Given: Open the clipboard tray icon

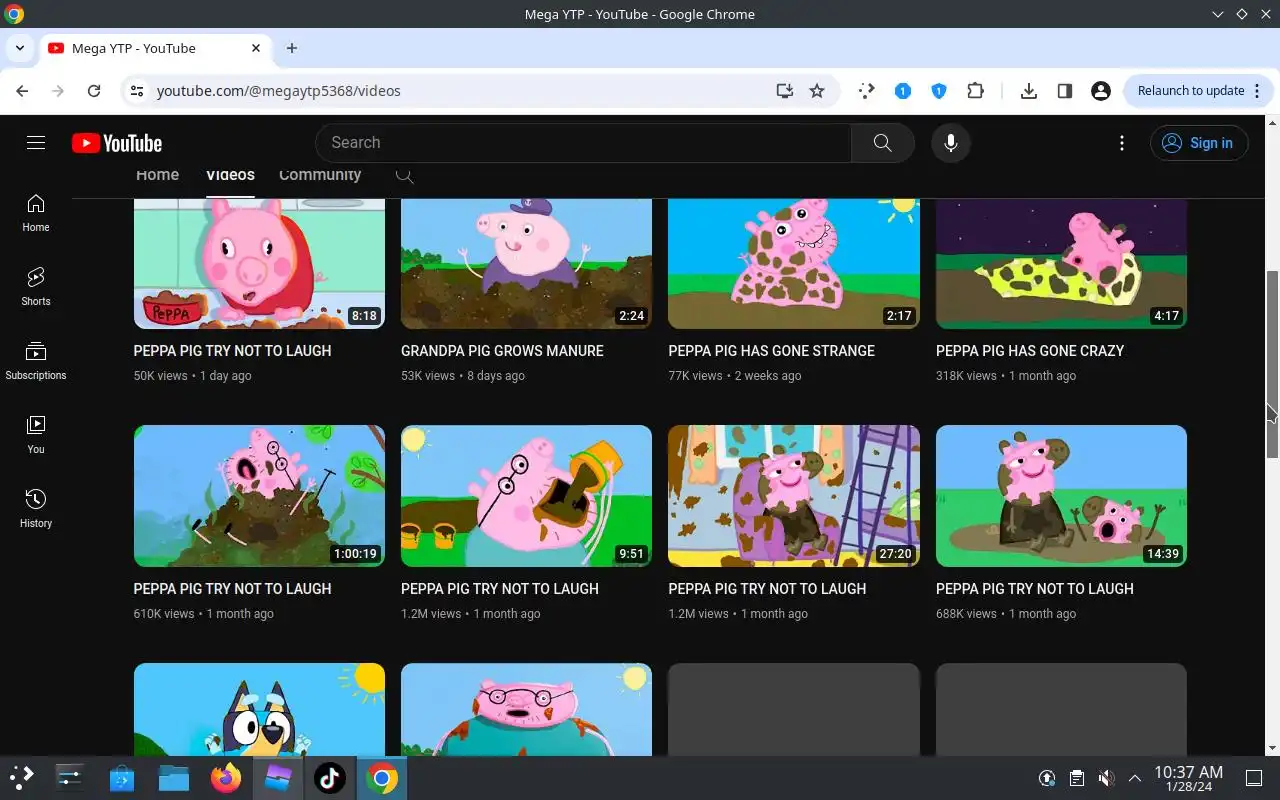Looking at the screenshot, I should [x=1077, y=778].
